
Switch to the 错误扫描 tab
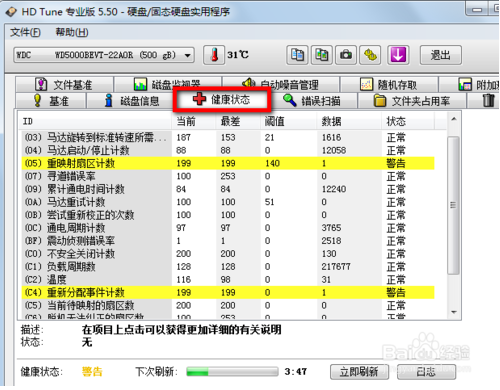pyautogui.click(x=312, y=101)
